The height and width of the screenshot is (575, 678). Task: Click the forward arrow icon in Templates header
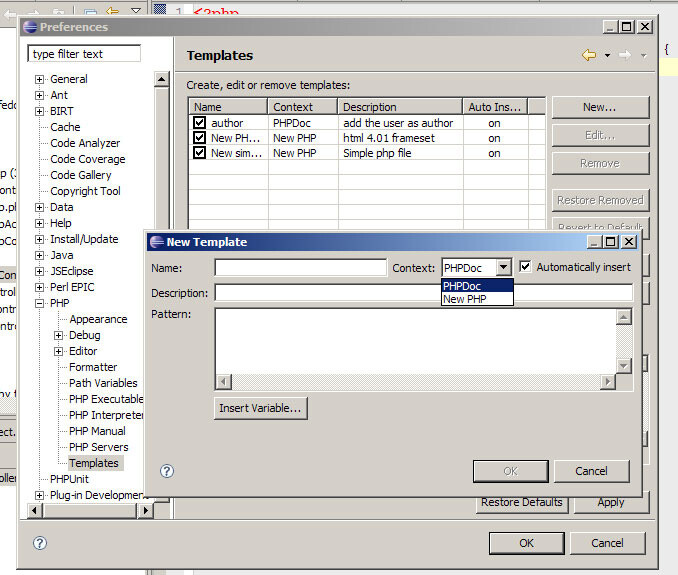coord(625,55)
